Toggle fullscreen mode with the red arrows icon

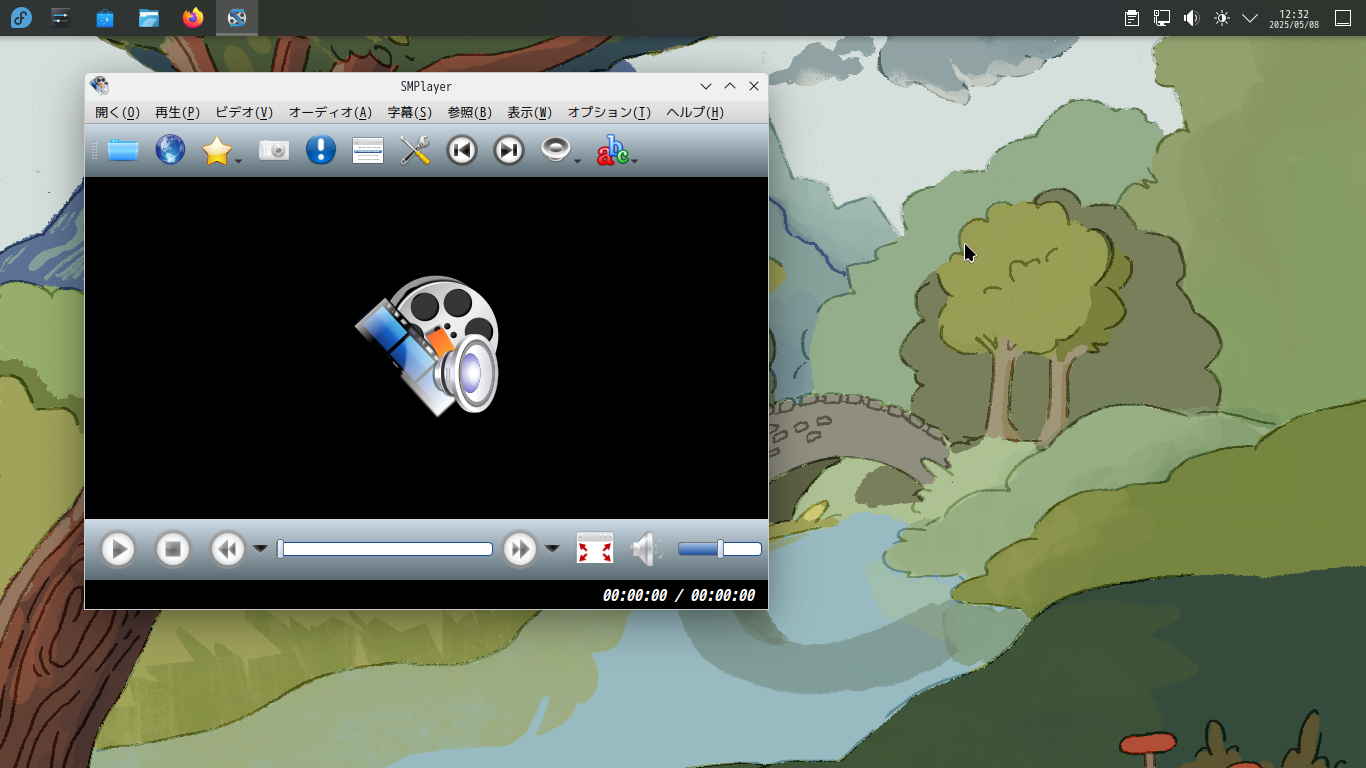595,549
